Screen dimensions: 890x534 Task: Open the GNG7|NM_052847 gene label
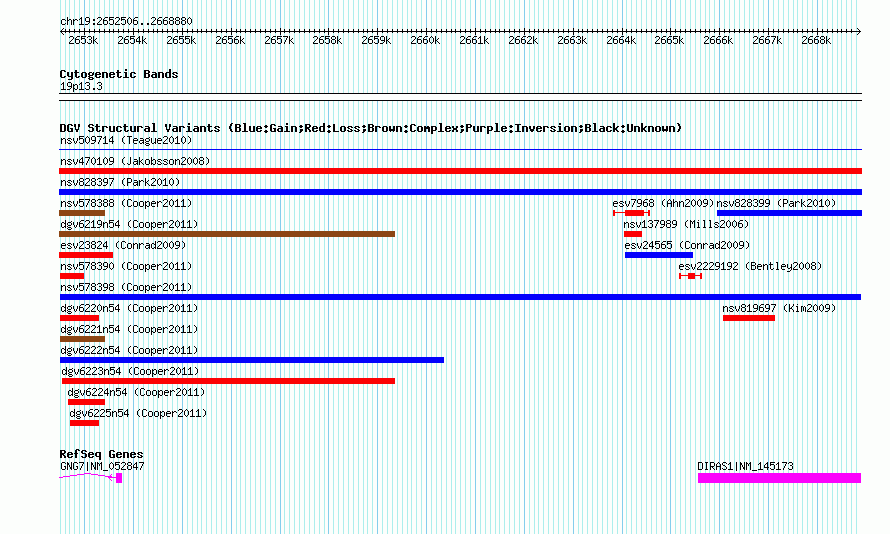tap(102, 466)
